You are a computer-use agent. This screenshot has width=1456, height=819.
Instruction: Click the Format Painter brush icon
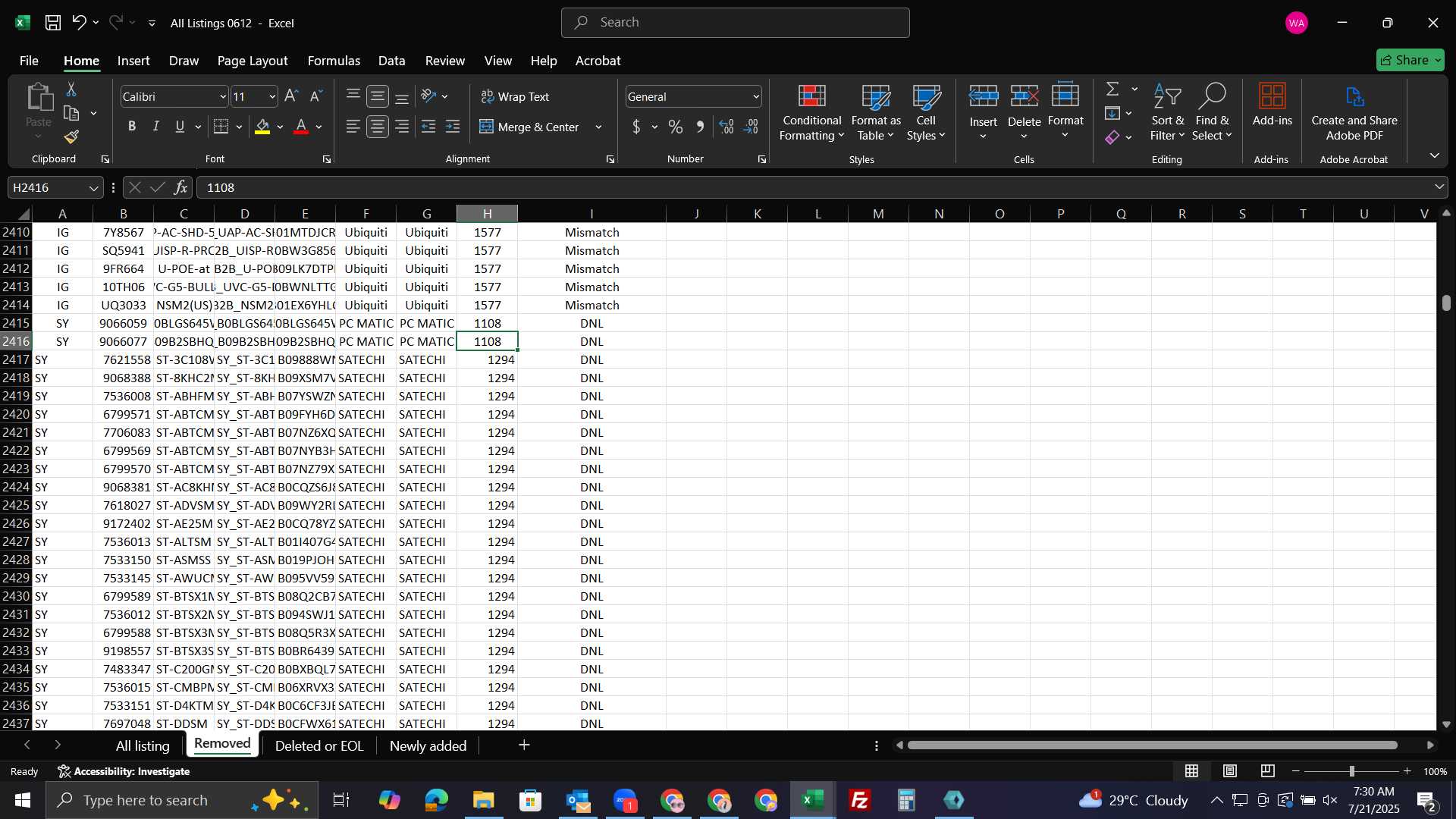pyautogui.click(x=71, y=136)
